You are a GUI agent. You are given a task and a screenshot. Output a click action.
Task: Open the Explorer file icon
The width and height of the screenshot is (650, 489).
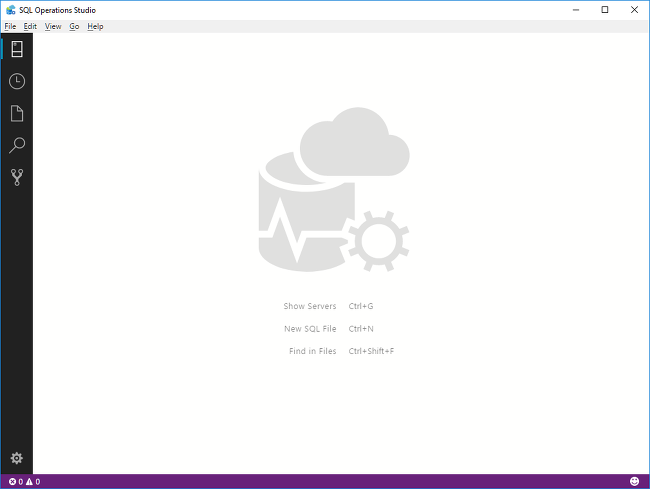[x=17, y=113]
